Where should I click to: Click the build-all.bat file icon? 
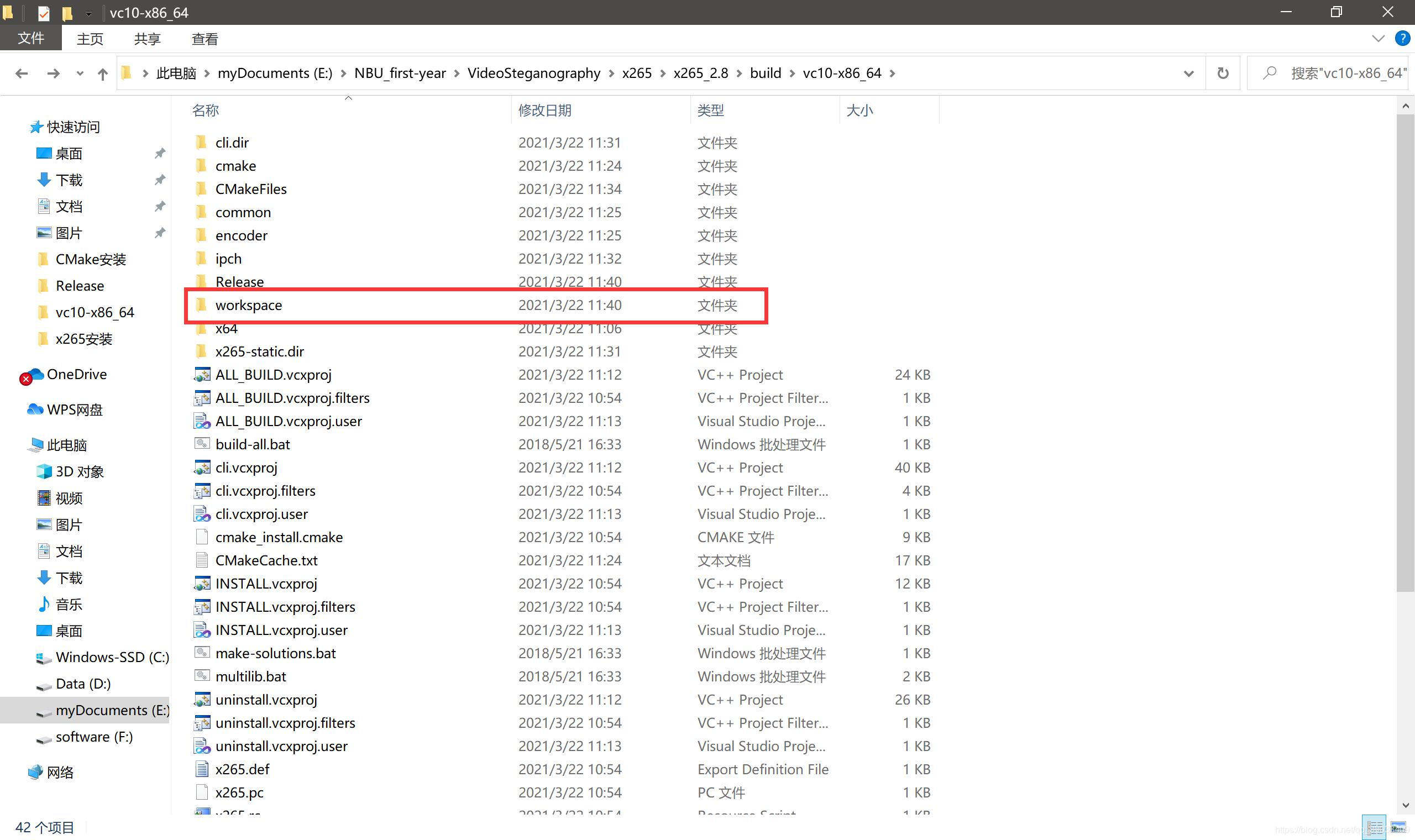coord(202,444)
